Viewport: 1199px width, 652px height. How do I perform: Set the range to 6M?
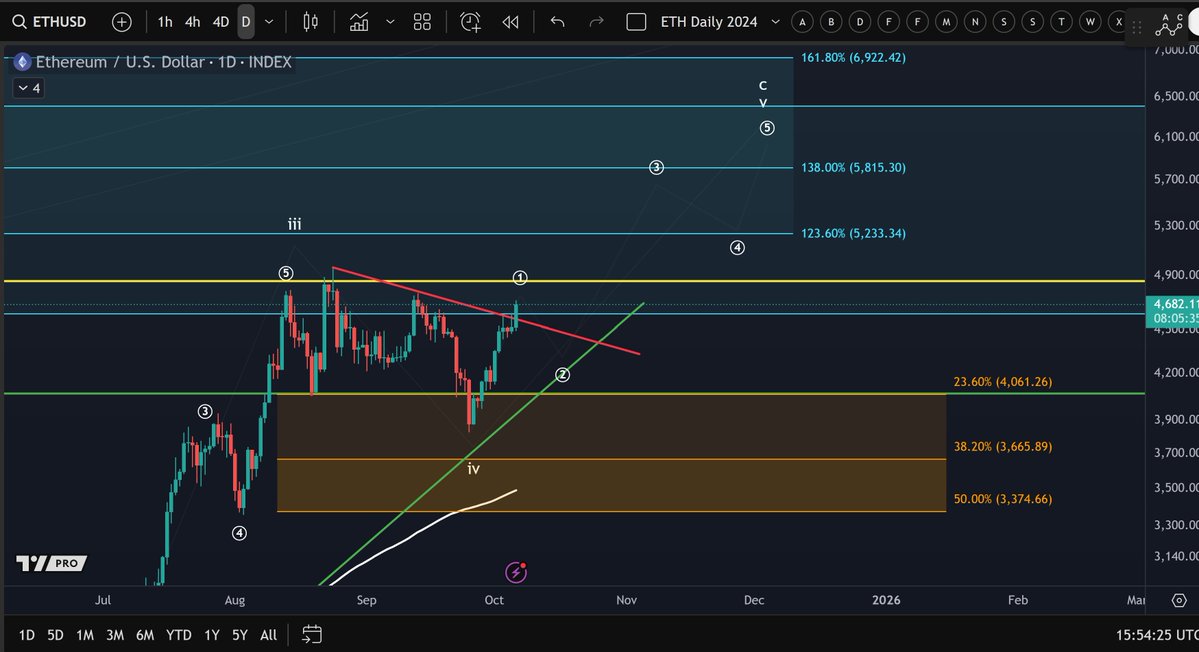pyautogui.click(x=145, y=634)
